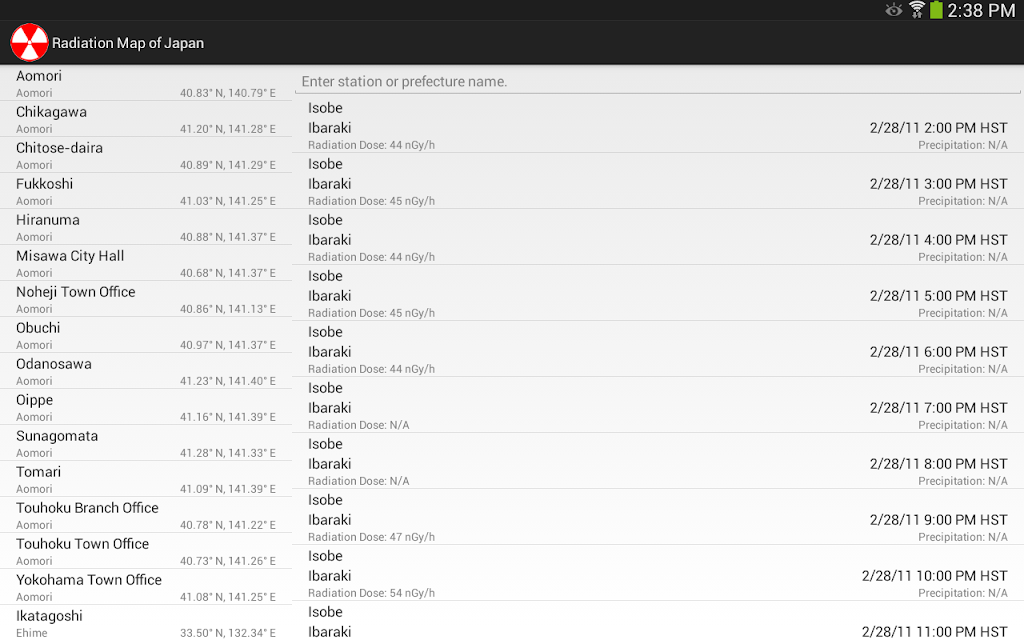The image size is (1024, 640).
Task: Open Yokohama Town Office station
Action: [x=146, y=586]
